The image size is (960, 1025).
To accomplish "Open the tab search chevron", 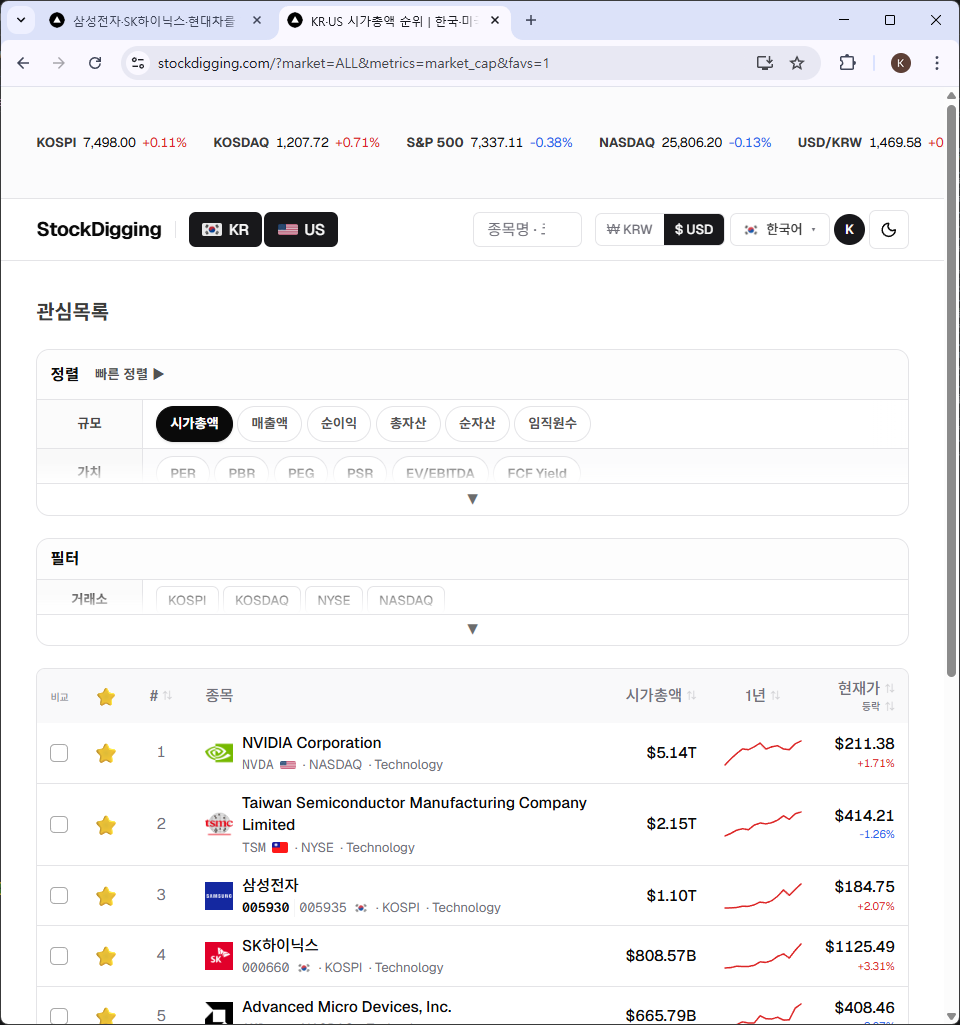I will (x=21, y=20).
